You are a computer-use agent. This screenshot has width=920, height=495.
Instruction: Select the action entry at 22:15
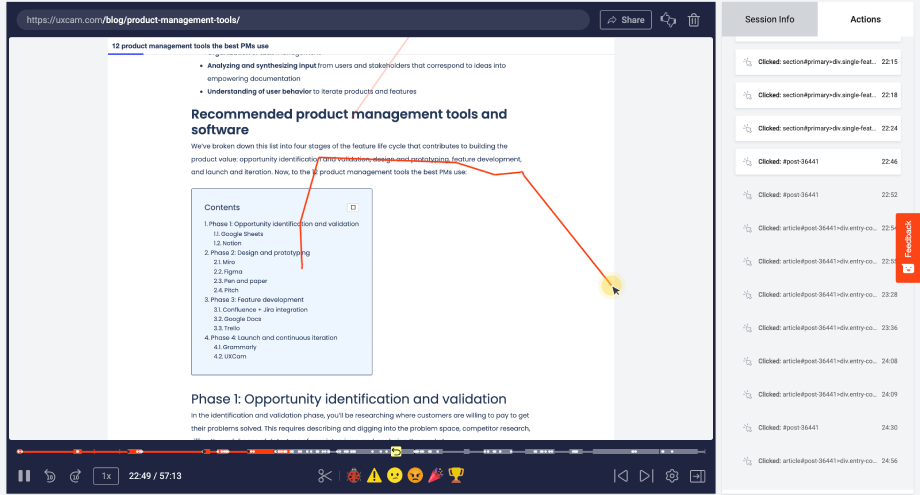pos(818,62)
